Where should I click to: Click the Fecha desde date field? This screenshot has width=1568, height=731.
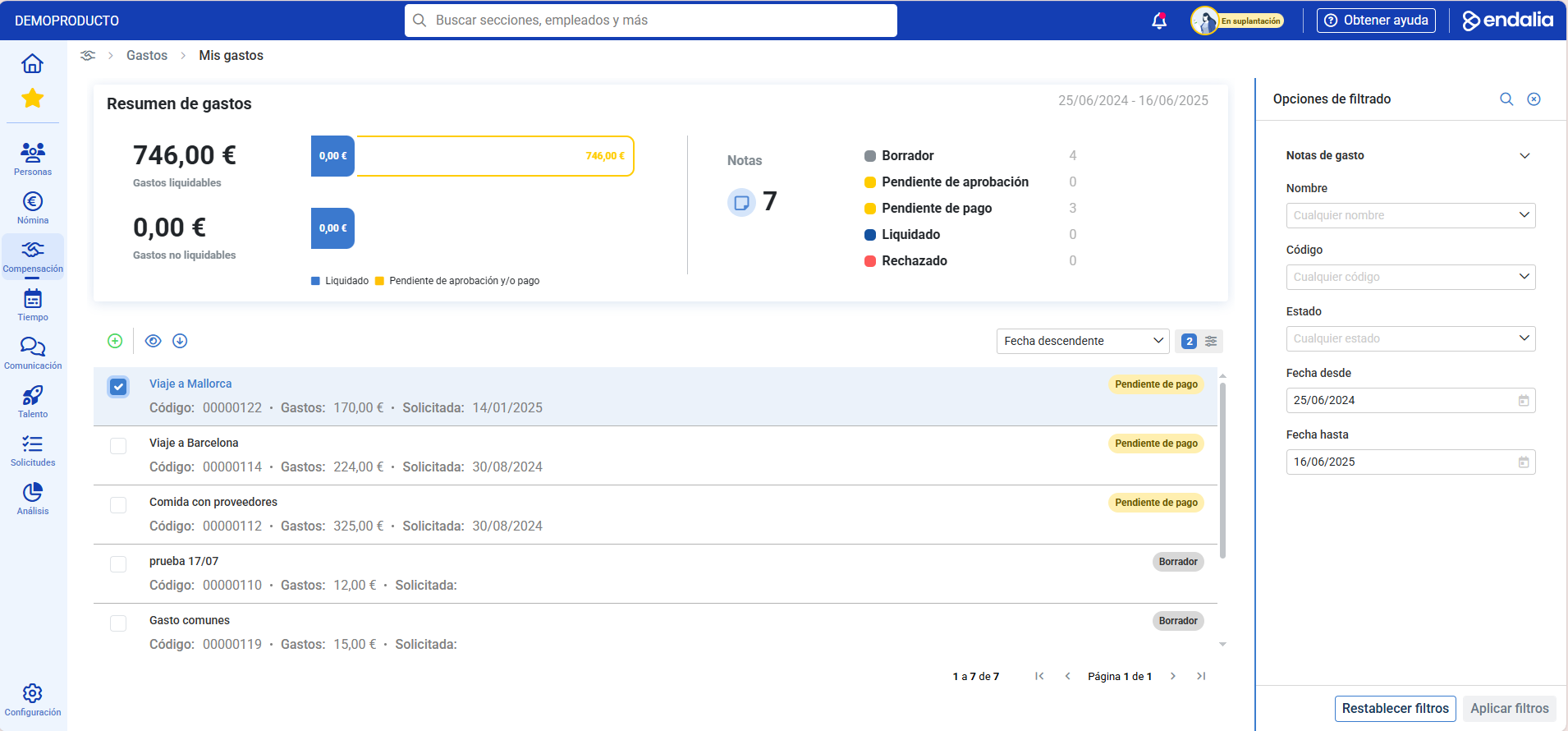[x=1410, y=400]
